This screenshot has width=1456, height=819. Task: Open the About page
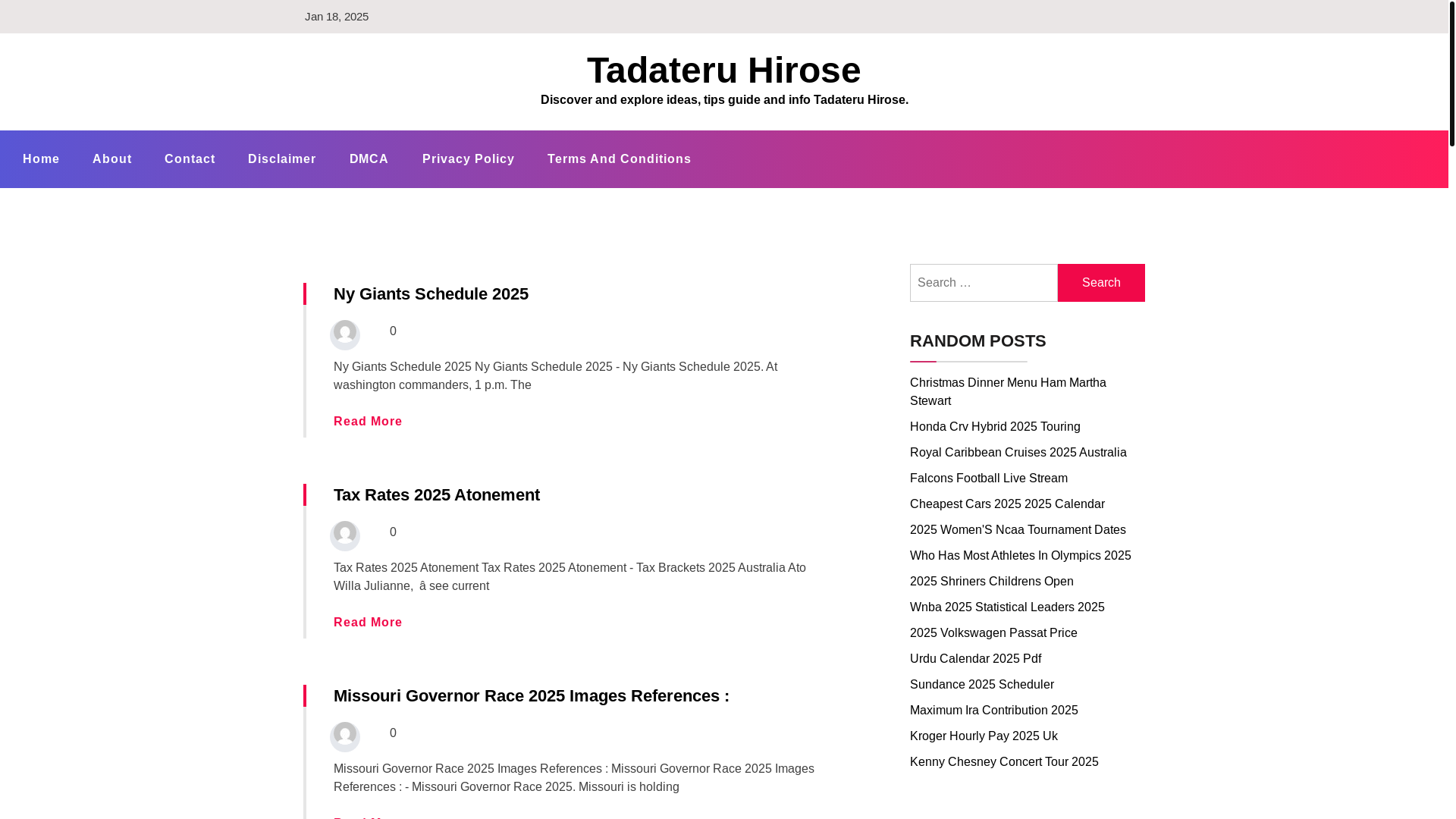tap(112, 159)
